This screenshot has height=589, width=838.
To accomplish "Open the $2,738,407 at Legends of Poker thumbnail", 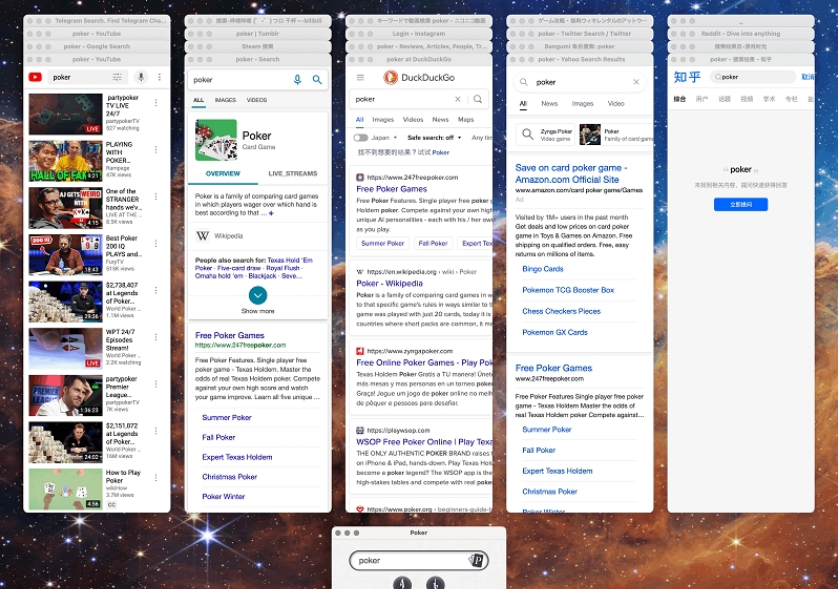I will point(66,302).
